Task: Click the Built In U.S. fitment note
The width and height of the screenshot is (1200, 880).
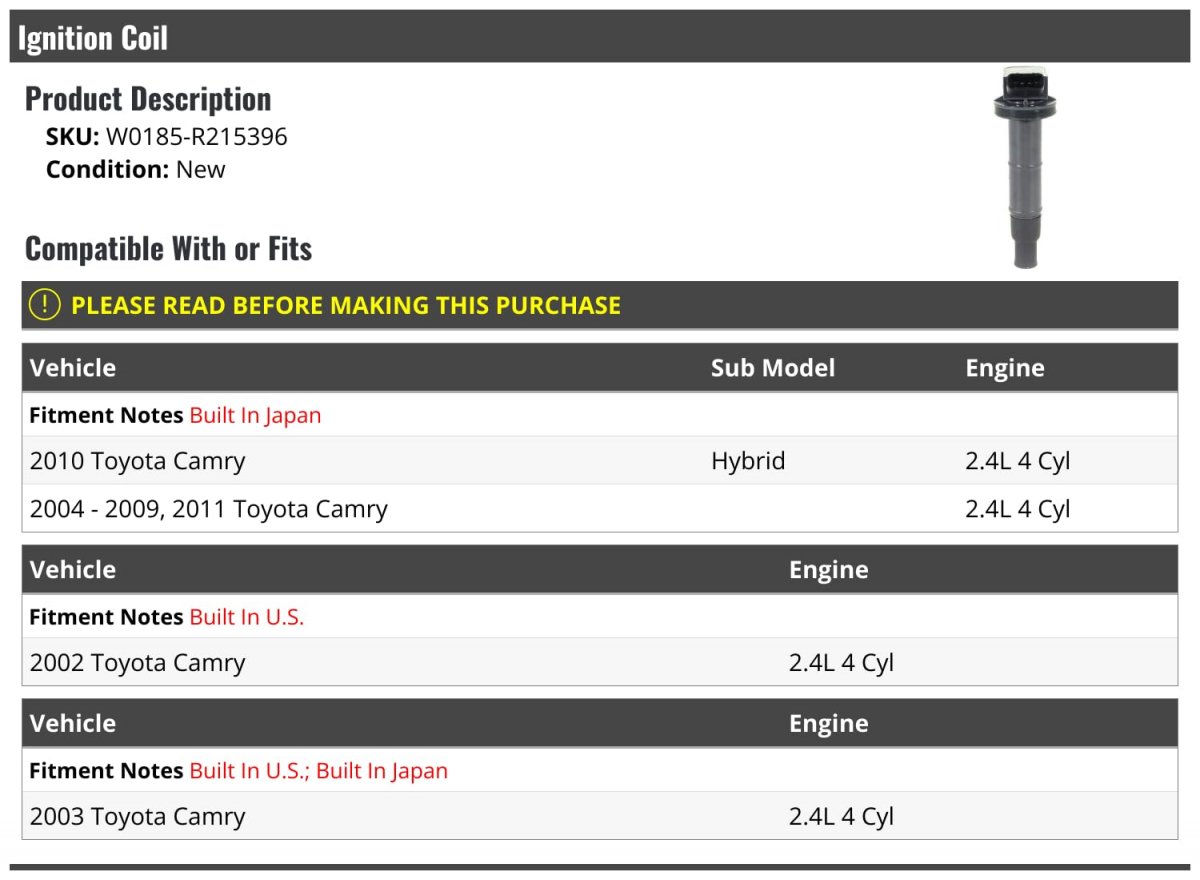Action: (247, 617)
